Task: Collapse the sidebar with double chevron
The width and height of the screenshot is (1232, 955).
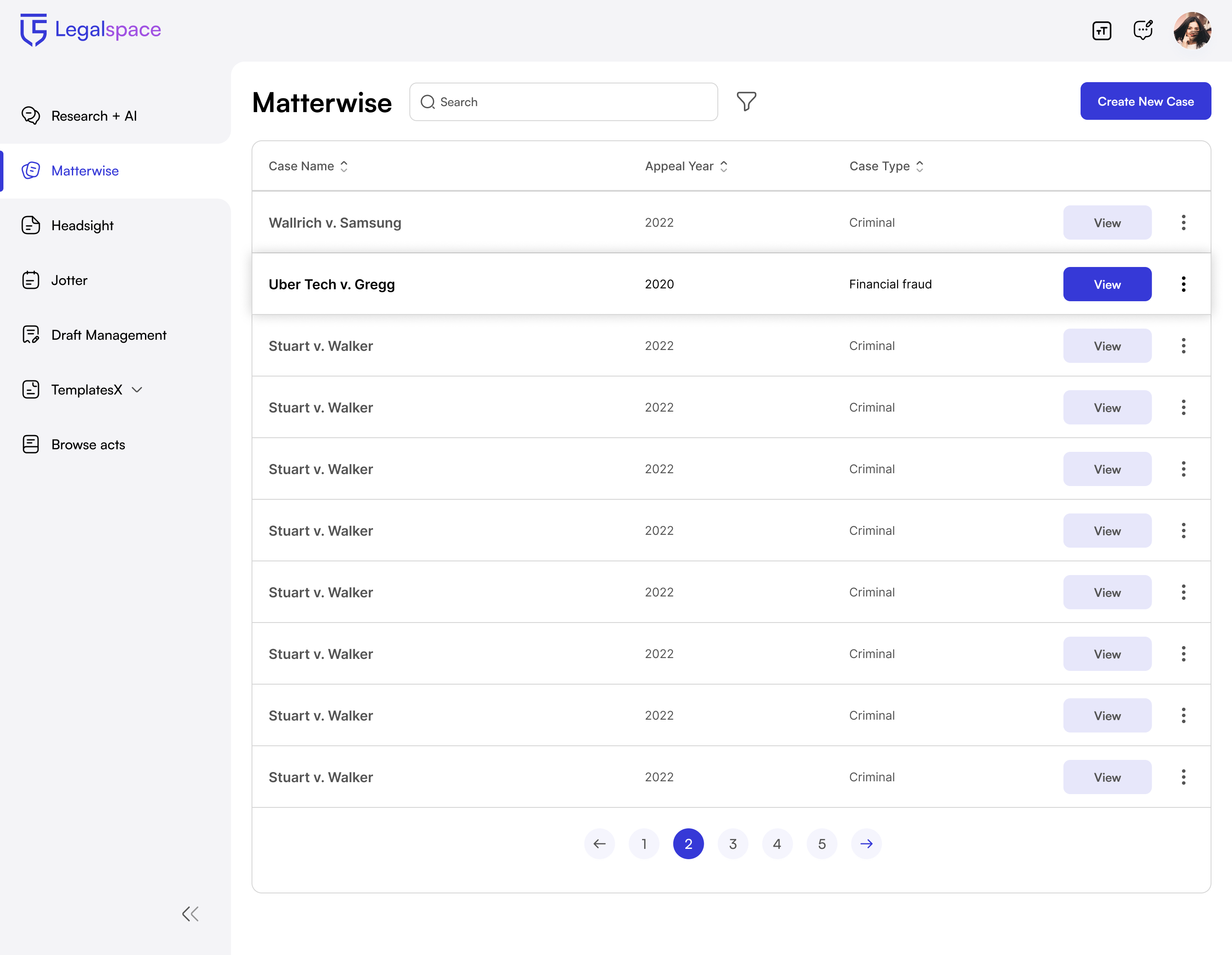Action: (190, 914)
